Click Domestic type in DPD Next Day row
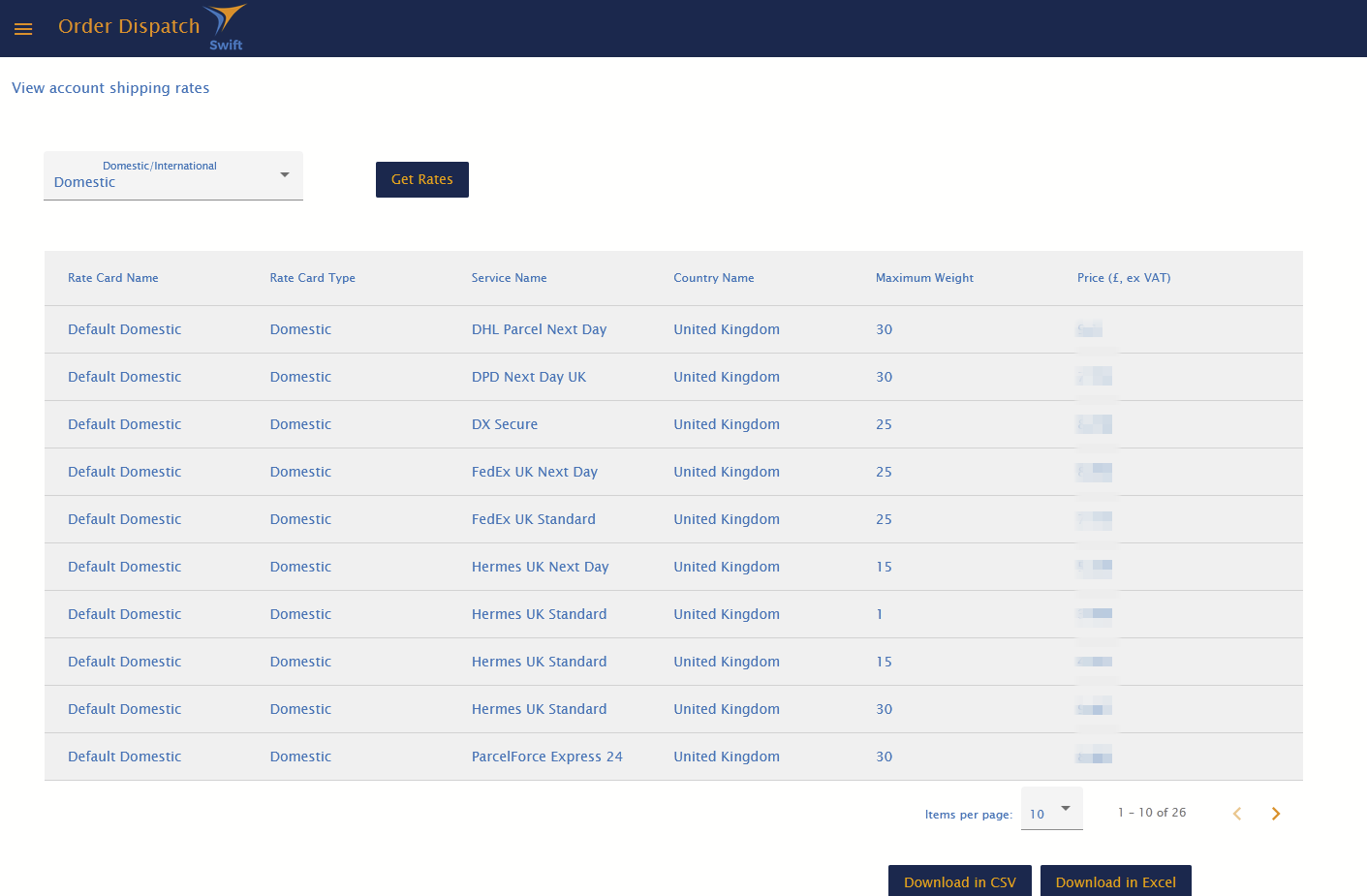 click(300, 377)
